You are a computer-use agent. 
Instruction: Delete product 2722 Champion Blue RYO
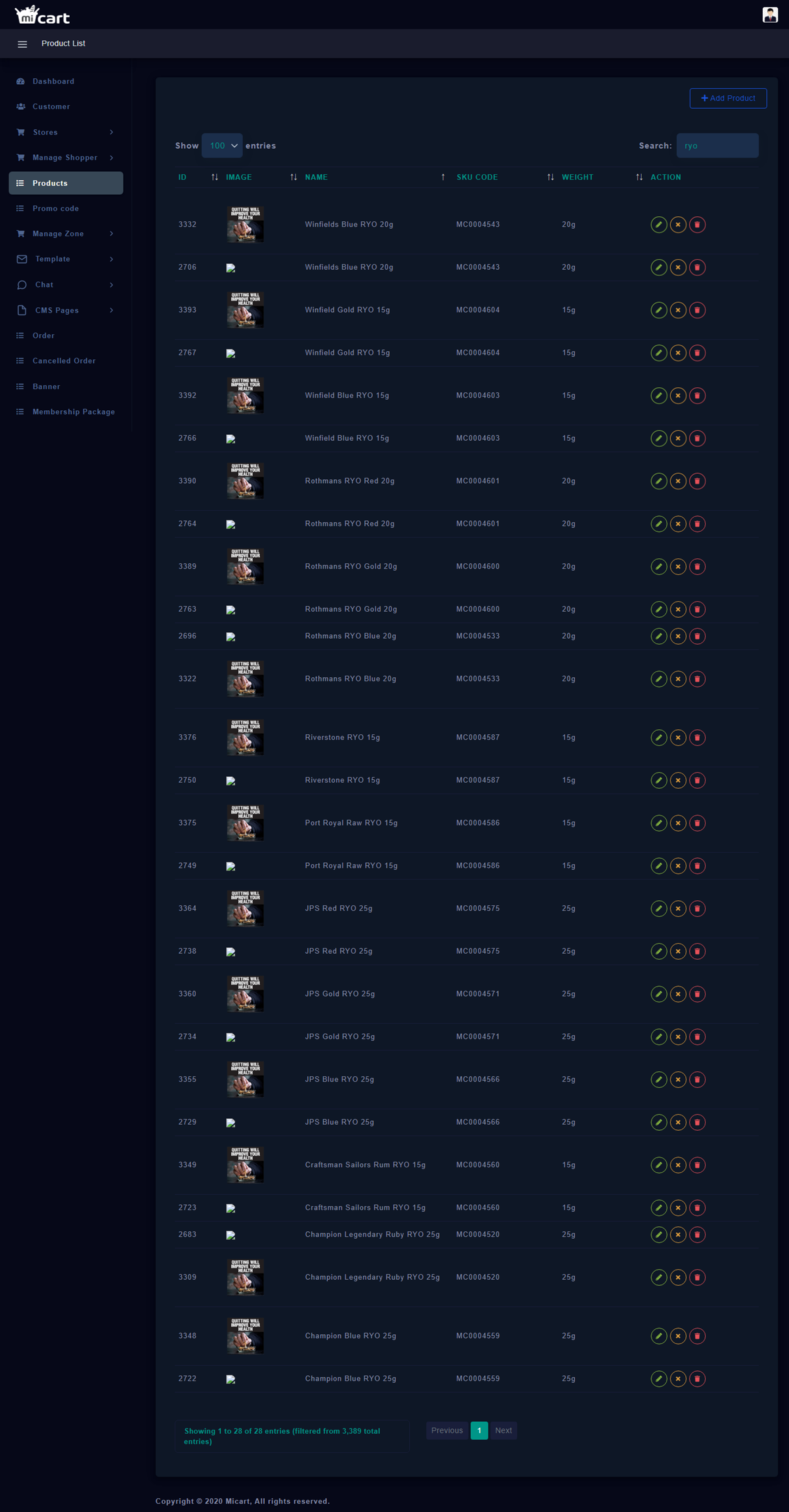[697, 1379]
